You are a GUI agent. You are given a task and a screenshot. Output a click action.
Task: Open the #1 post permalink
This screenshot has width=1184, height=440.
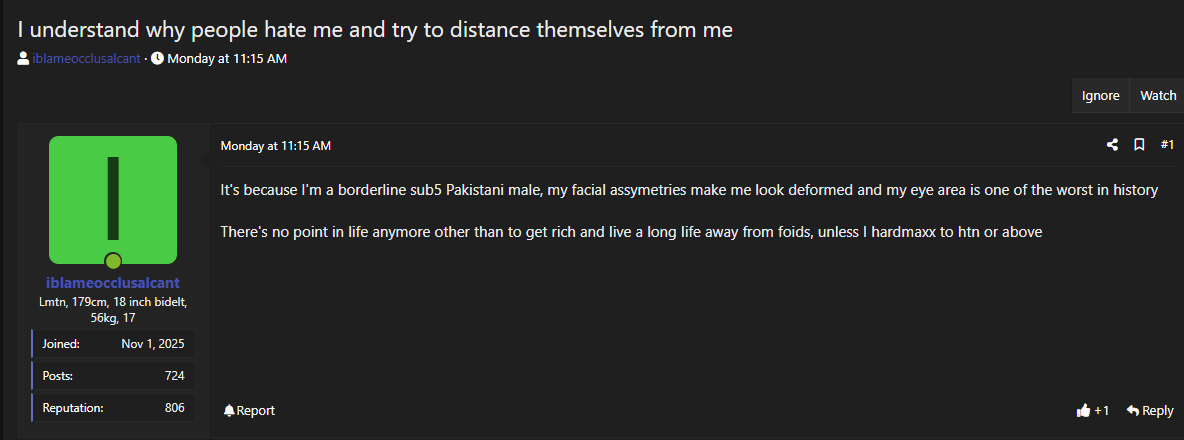pyautogui.click(x=1167, y=145)
